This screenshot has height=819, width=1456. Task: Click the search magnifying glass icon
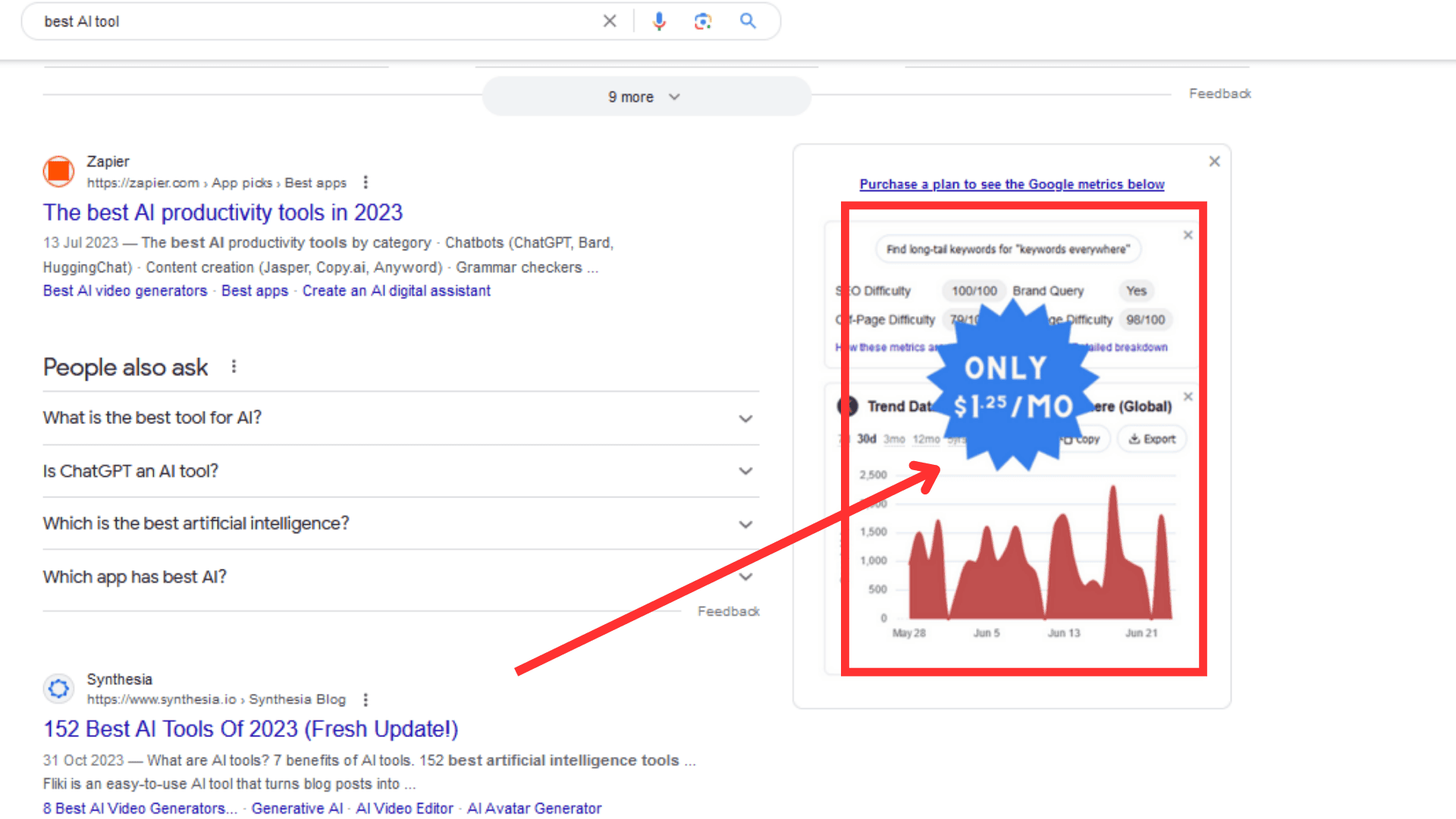748,20
